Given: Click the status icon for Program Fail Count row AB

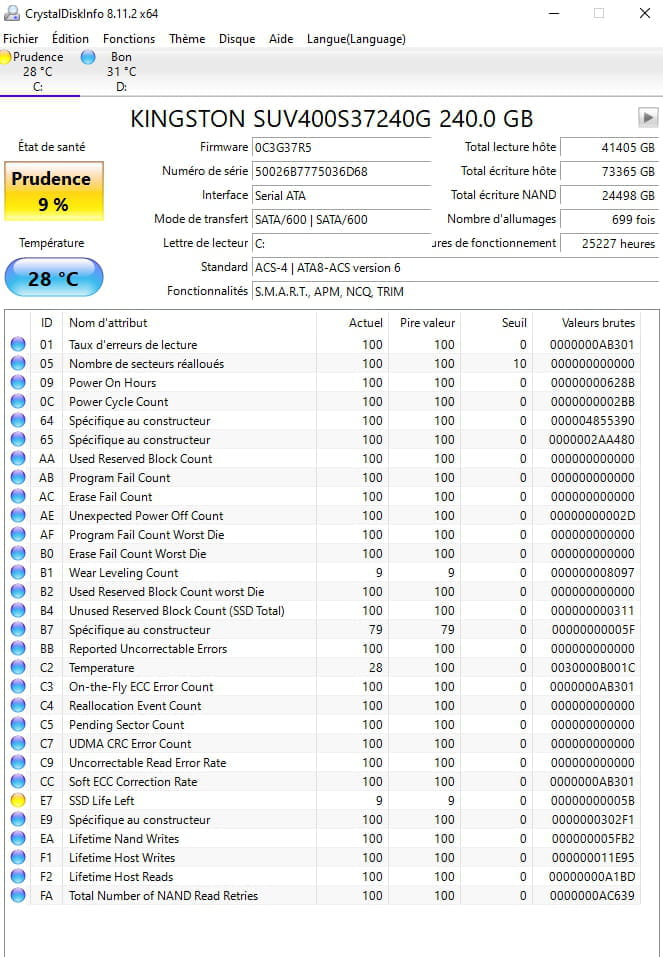Looking at the screenshot, I should click(x=18, y=477).
